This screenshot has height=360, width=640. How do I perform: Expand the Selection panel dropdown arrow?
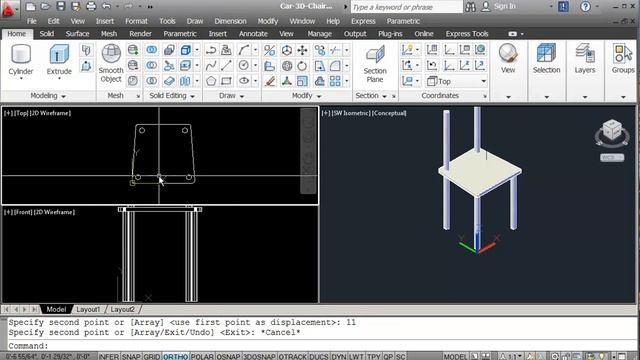(546, 97)
